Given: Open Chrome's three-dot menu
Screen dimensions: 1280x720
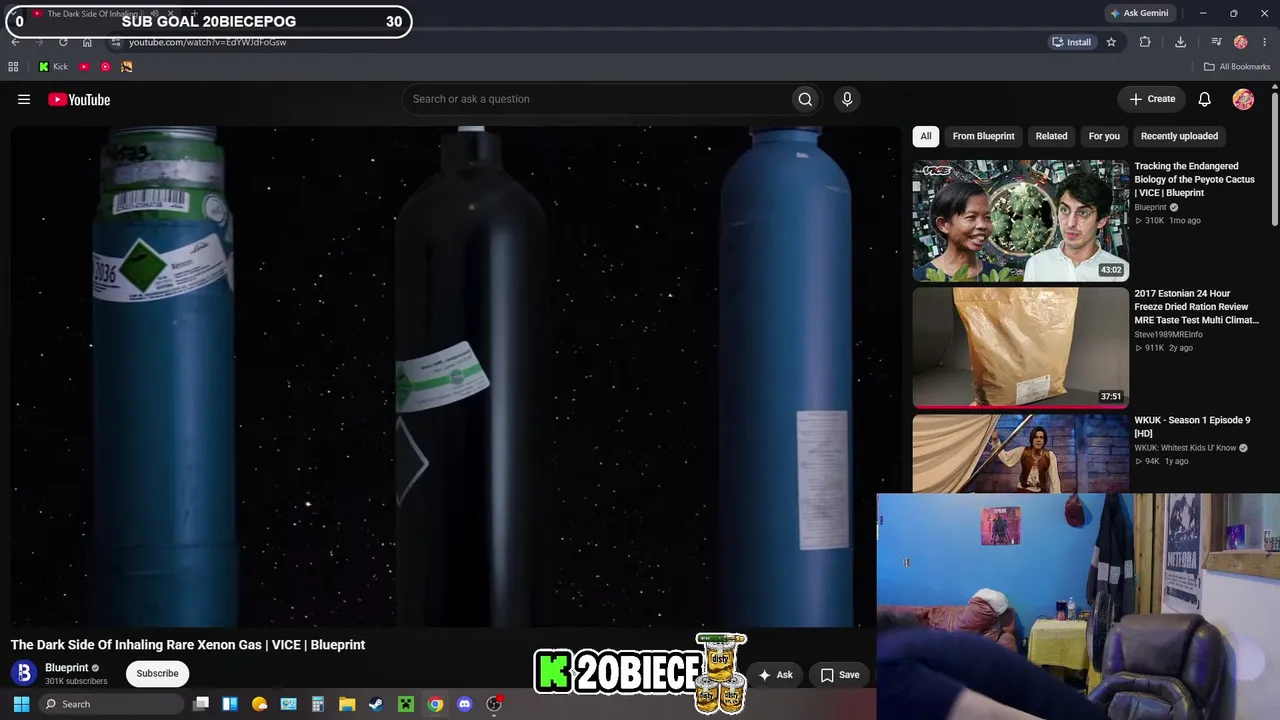Looking at the screenshot, I should pos(1264,42).
